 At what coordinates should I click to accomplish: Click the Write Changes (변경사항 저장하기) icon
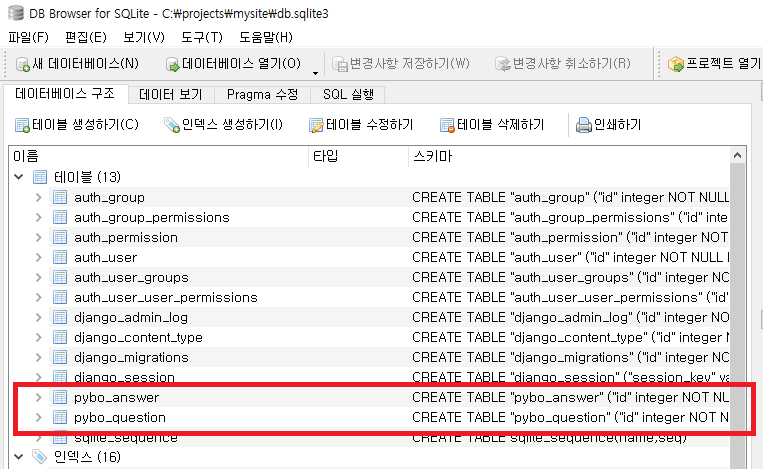[x=340, y=64]
